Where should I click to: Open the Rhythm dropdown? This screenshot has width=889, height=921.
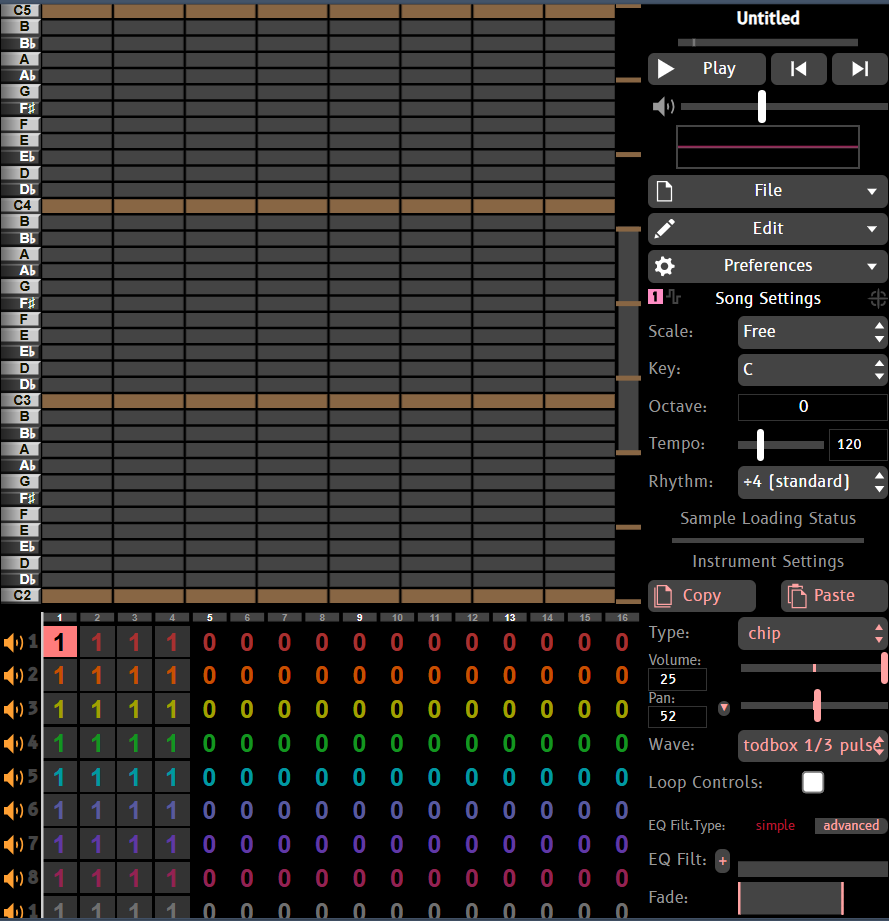[x=812, y=482]
